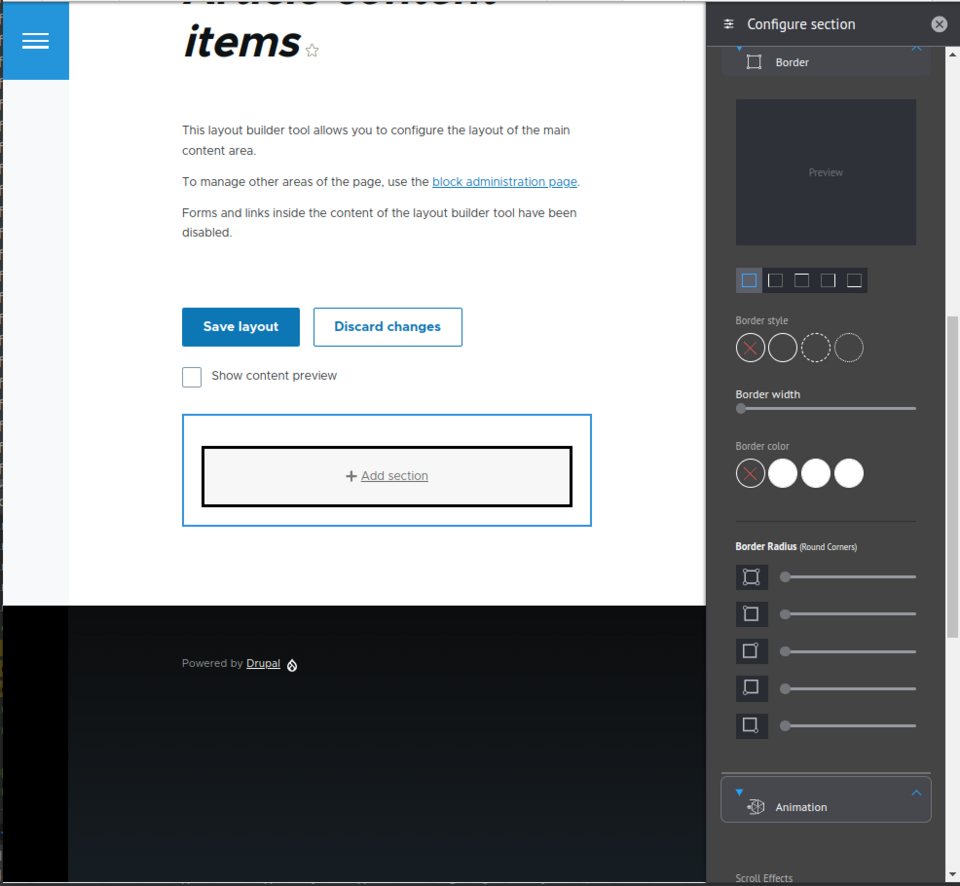960x886 pixels.
Task: Pick the first white border color swatch
Action: tap(782, 473)
